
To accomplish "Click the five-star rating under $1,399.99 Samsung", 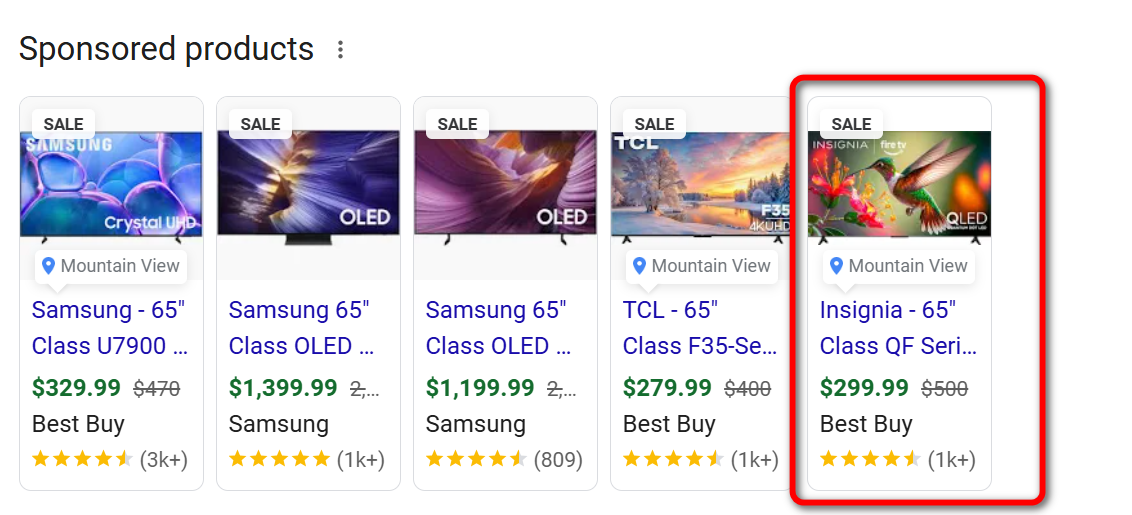I will 279,460.
